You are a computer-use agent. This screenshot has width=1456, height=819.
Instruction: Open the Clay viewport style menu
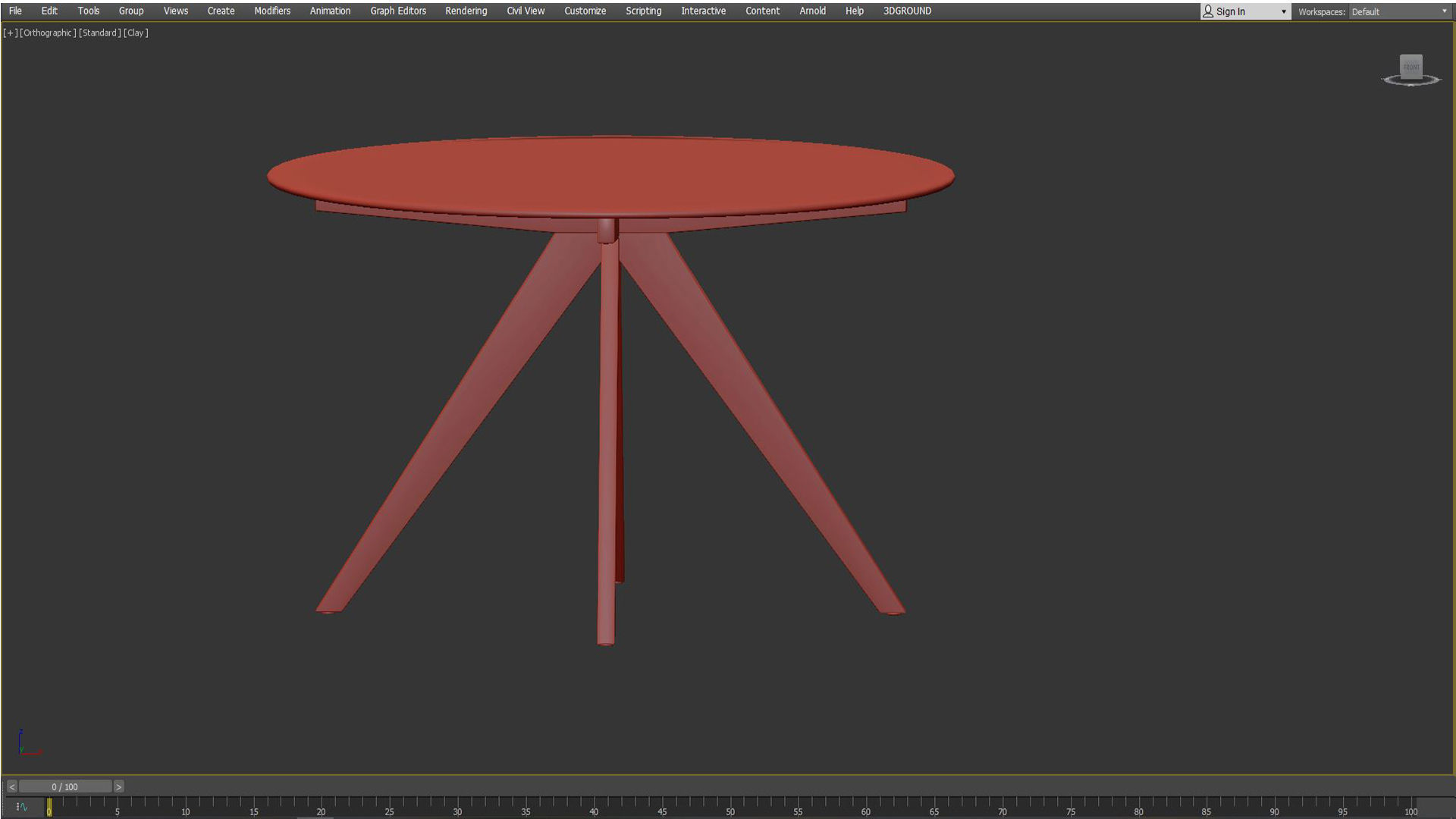coord(136,33)
